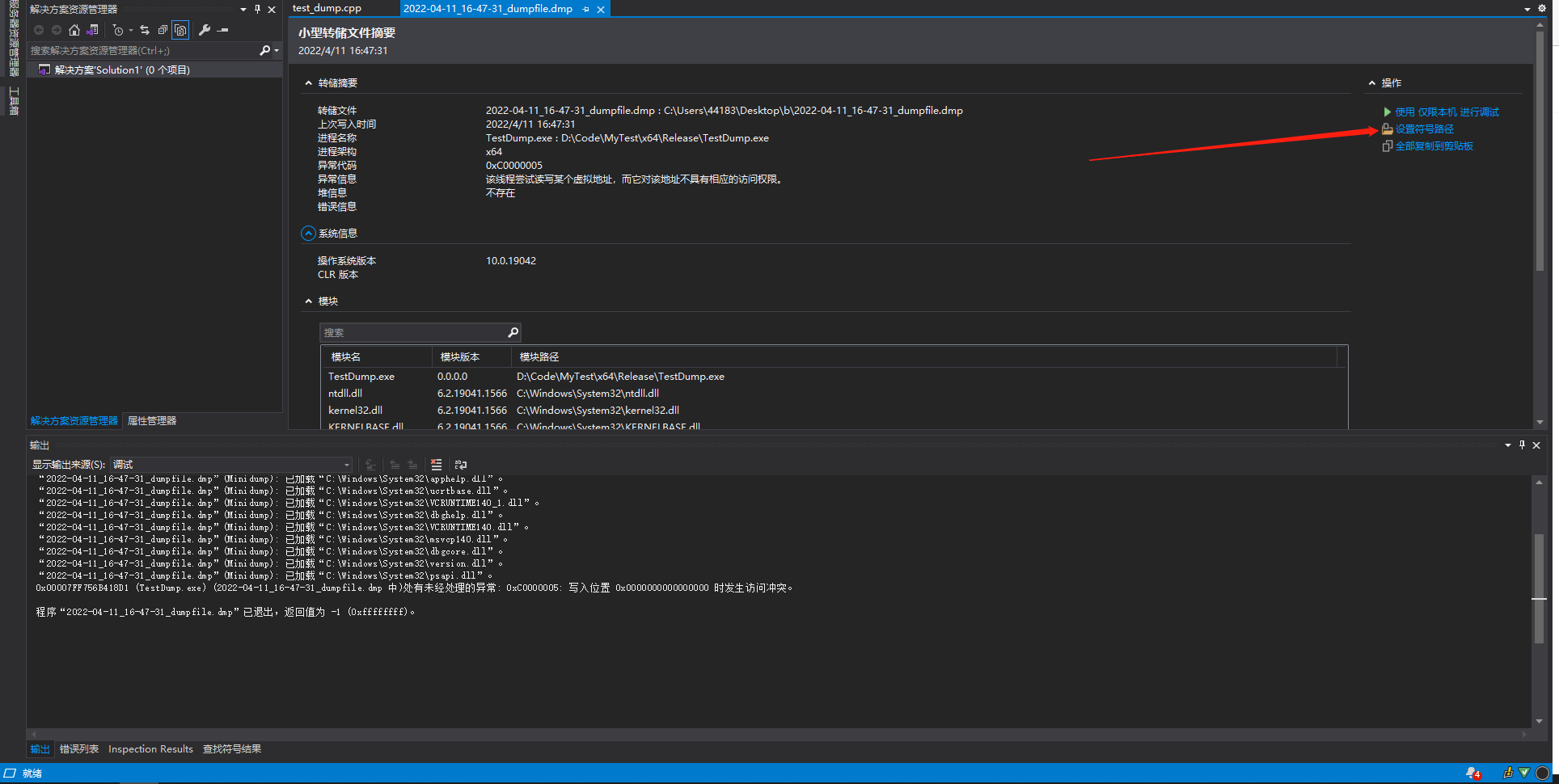
Task: Click the Forward arrow in Solution Explorer toolbar
Action: pos(56,30)
